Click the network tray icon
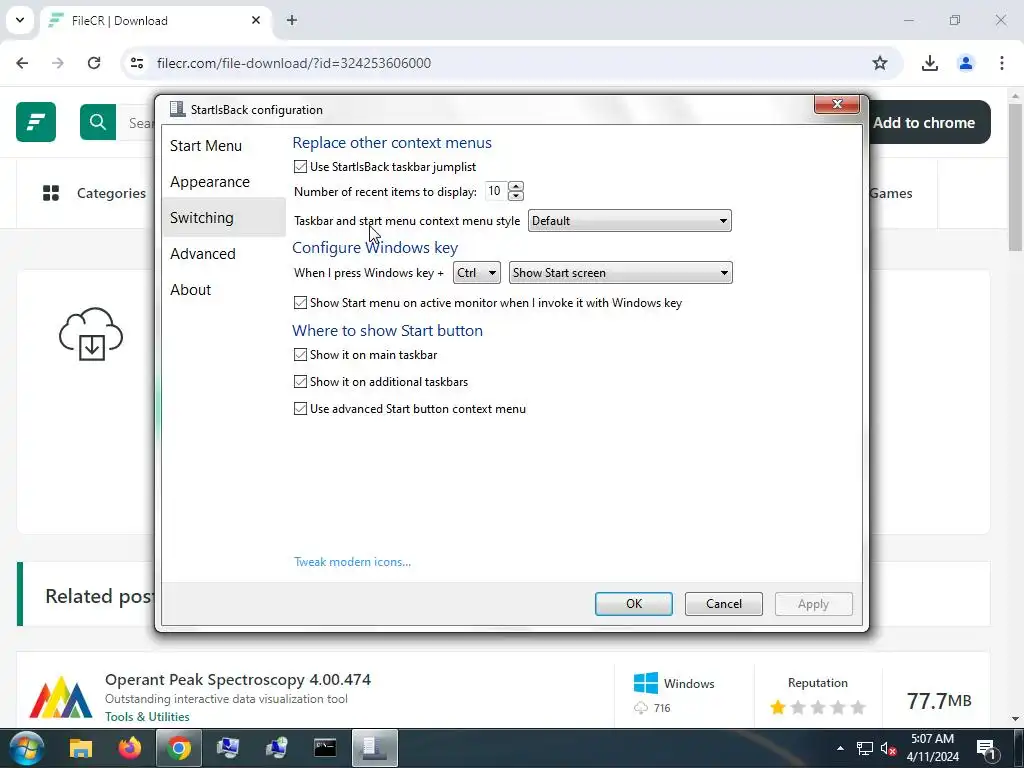Screen dimensions: 1024x768 coord(865,748)
